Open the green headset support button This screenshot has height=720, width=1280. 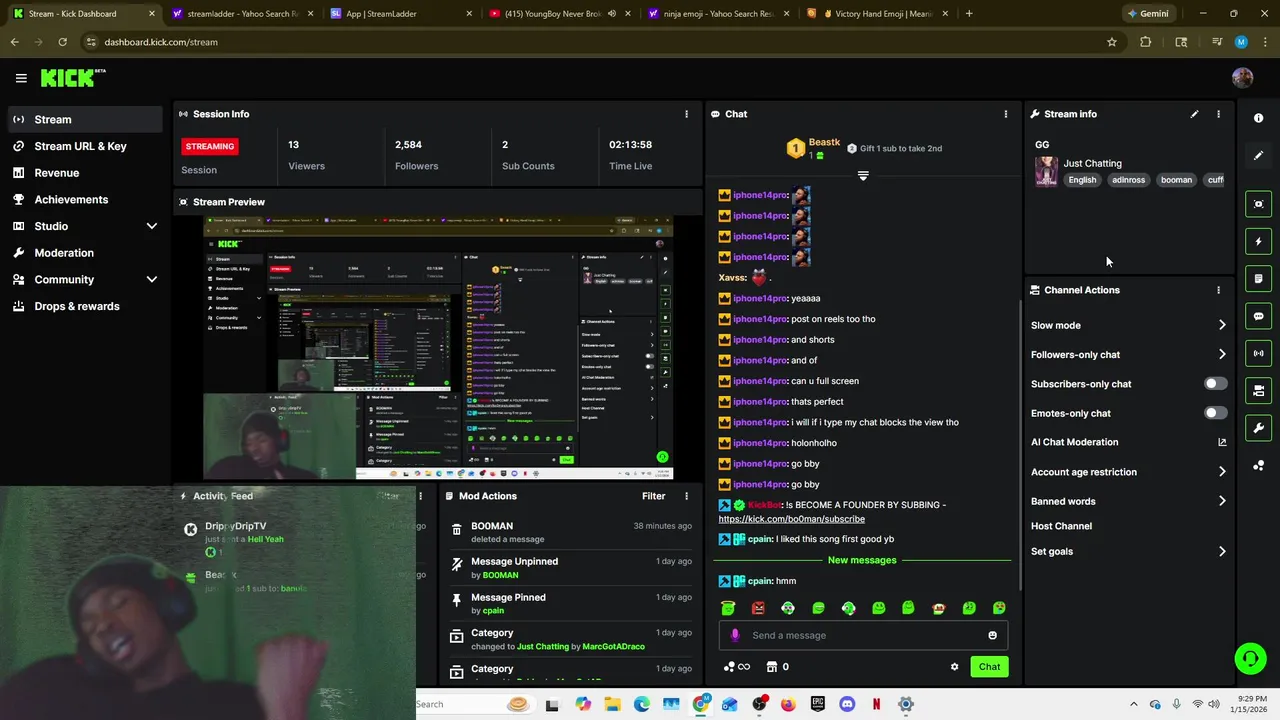point(1250,658)
